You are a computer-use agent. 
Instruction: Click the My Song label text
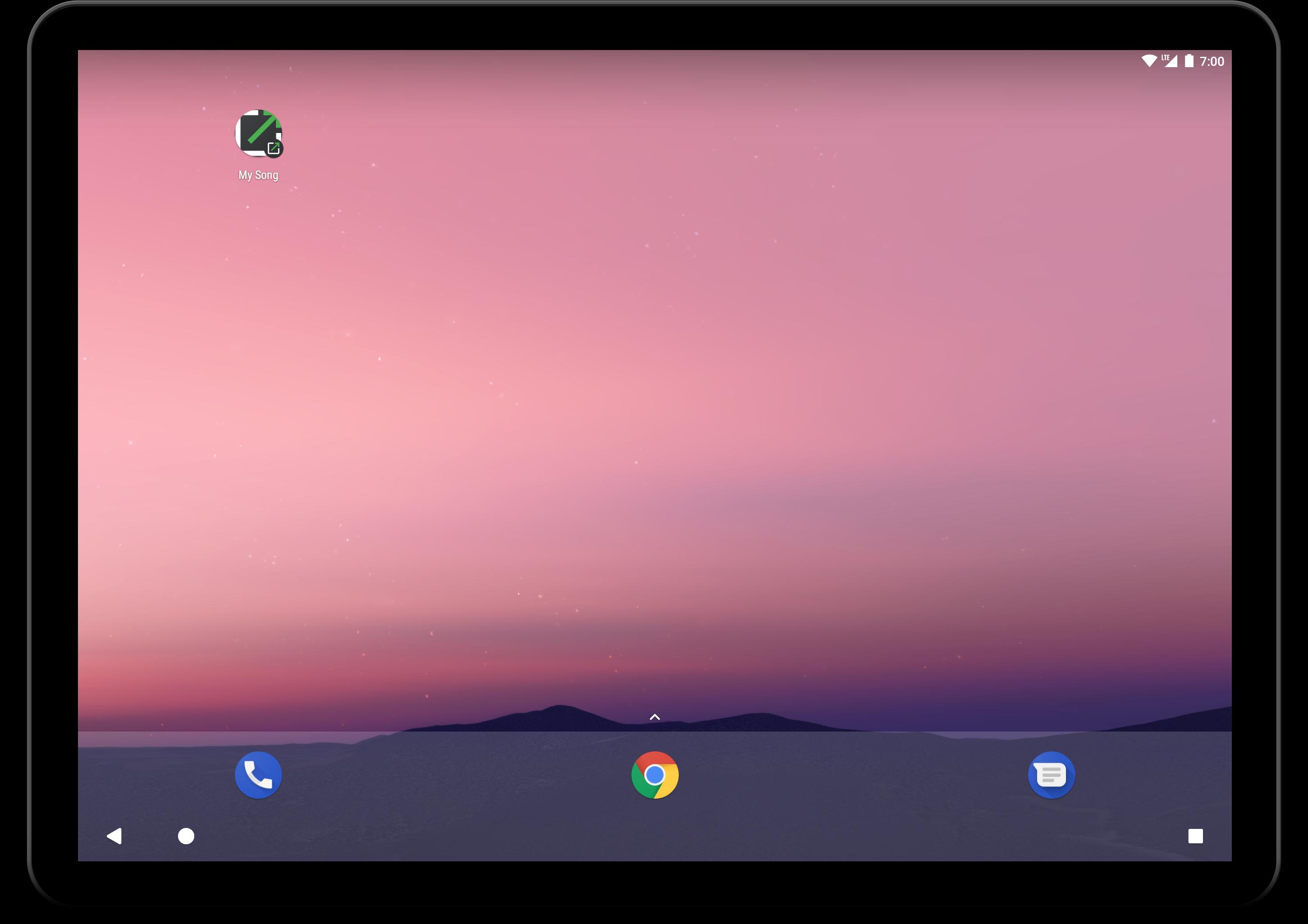click(x=258, y=175)
